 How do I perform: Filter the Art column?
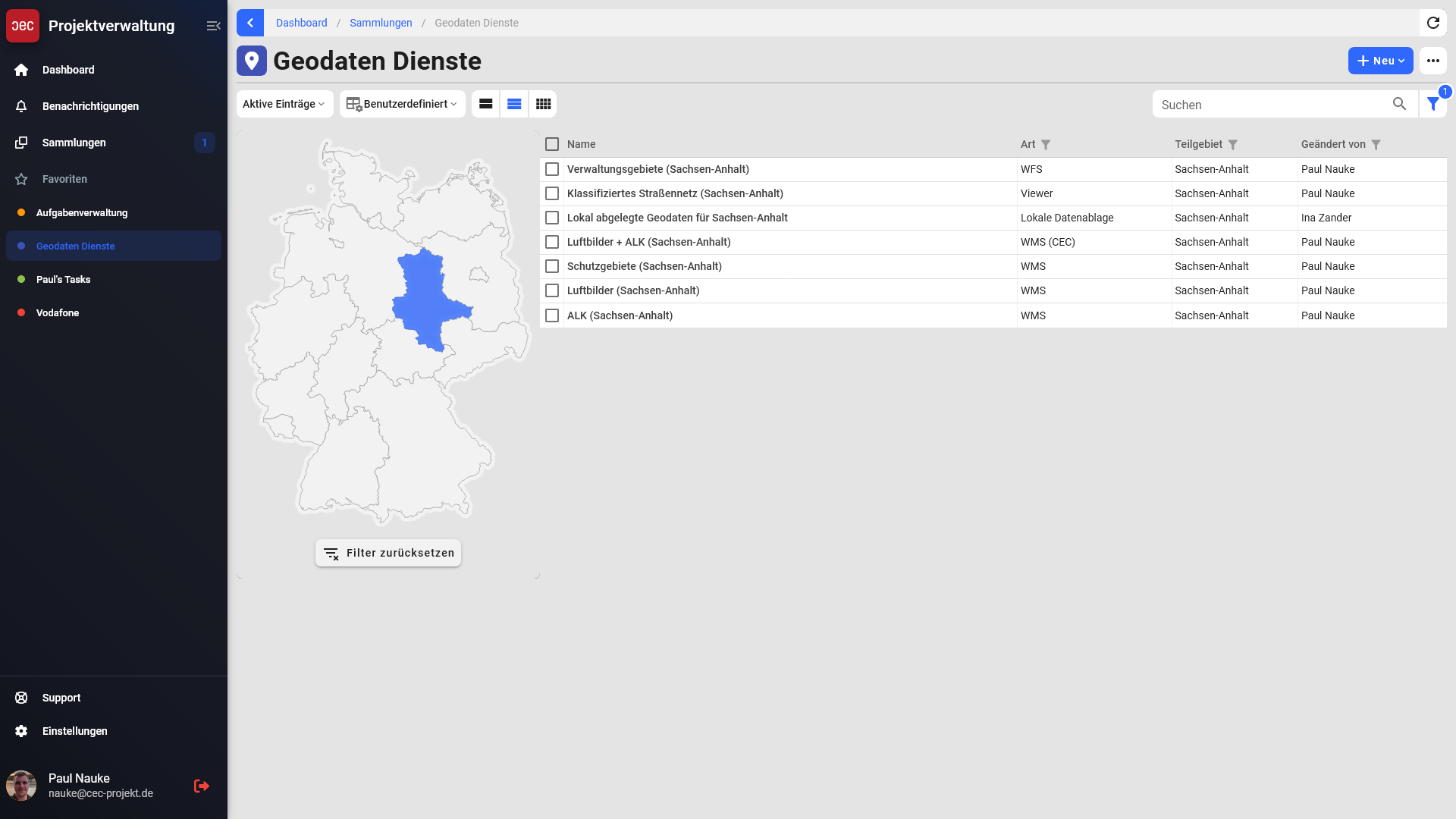(x=1046, y=145)
